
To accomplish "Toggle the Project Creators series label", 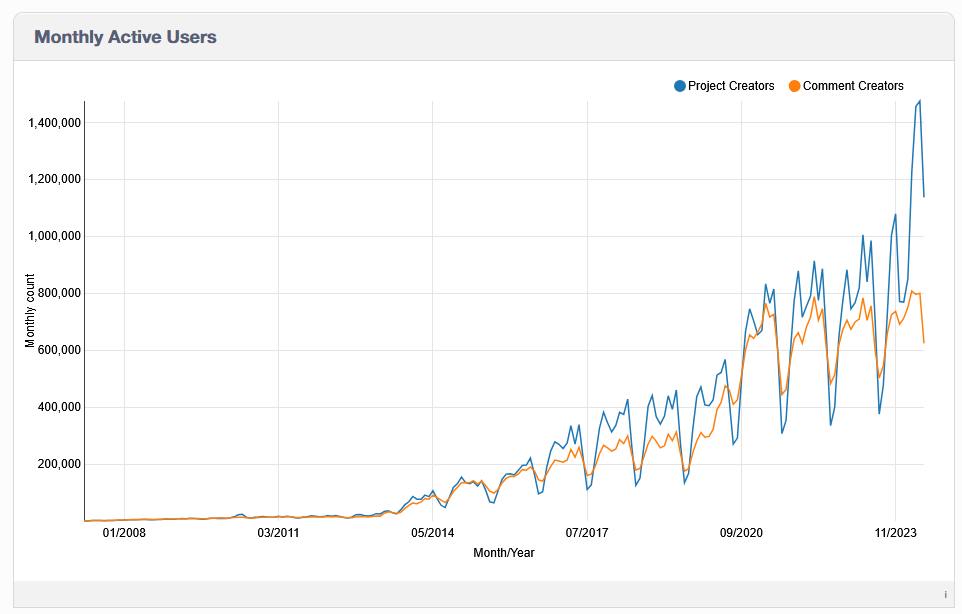I will pos(731,86).
